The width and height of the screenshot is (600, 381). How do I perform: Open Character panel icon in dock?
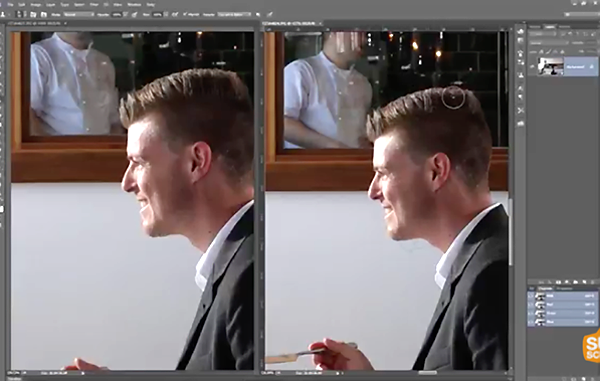tap(520, 88)
